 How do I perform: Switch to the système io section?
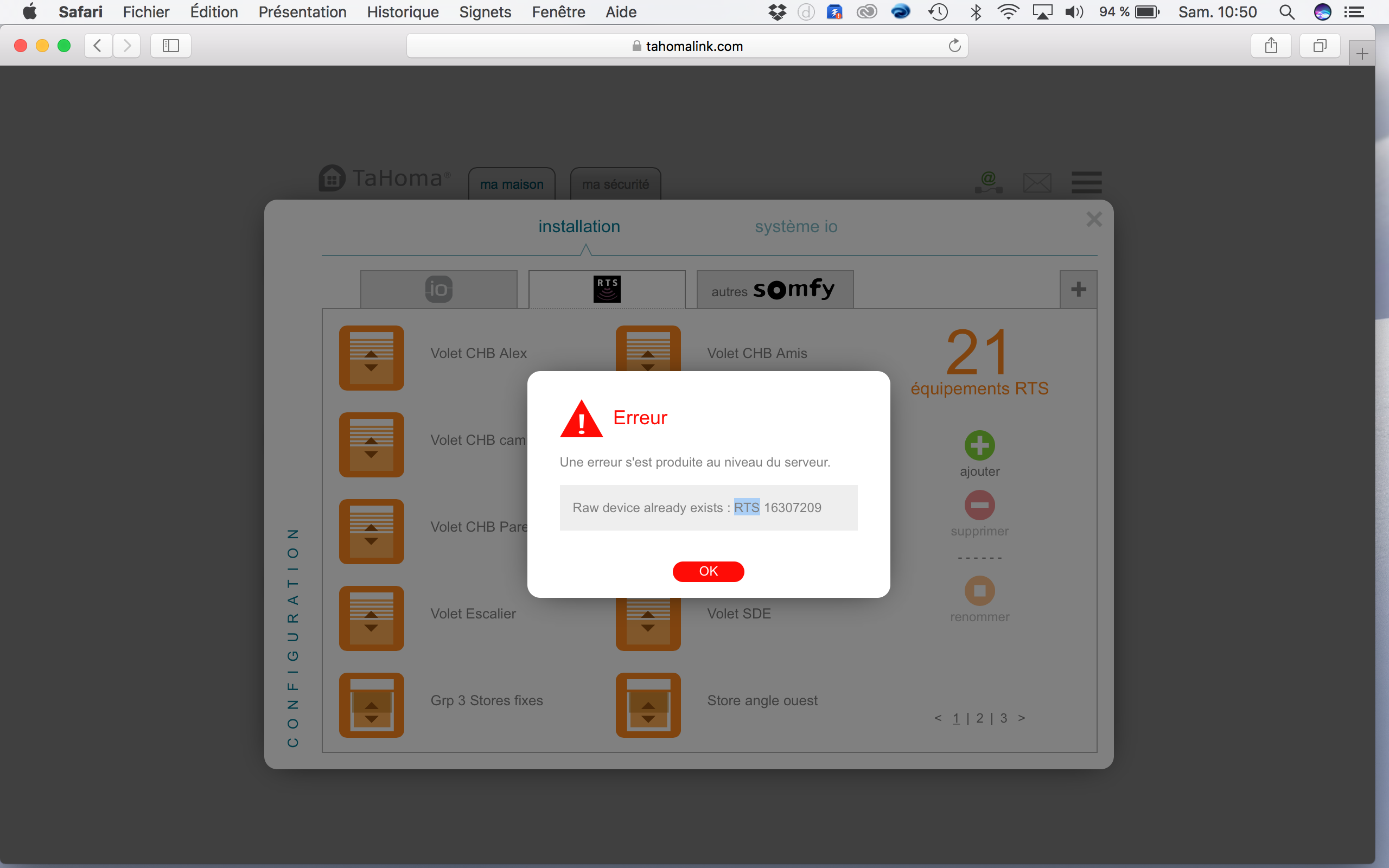coord(796,226)
